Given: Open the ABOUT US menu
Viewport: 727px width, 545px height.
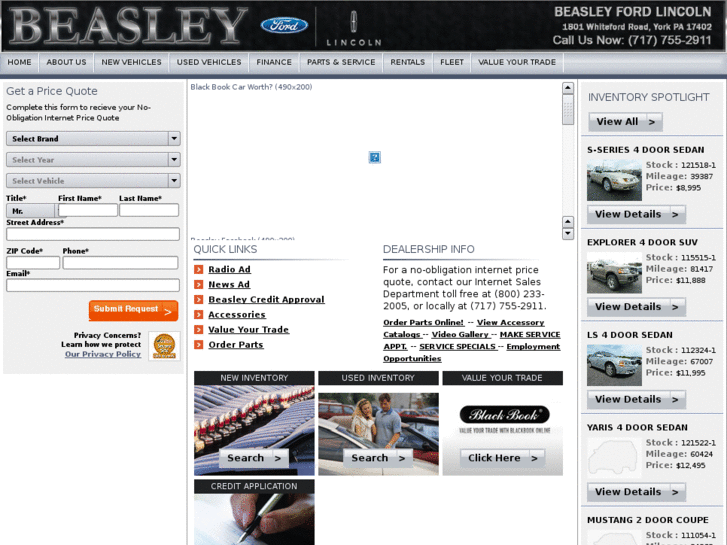Looking at the screenshot, I should coord(66,62).
